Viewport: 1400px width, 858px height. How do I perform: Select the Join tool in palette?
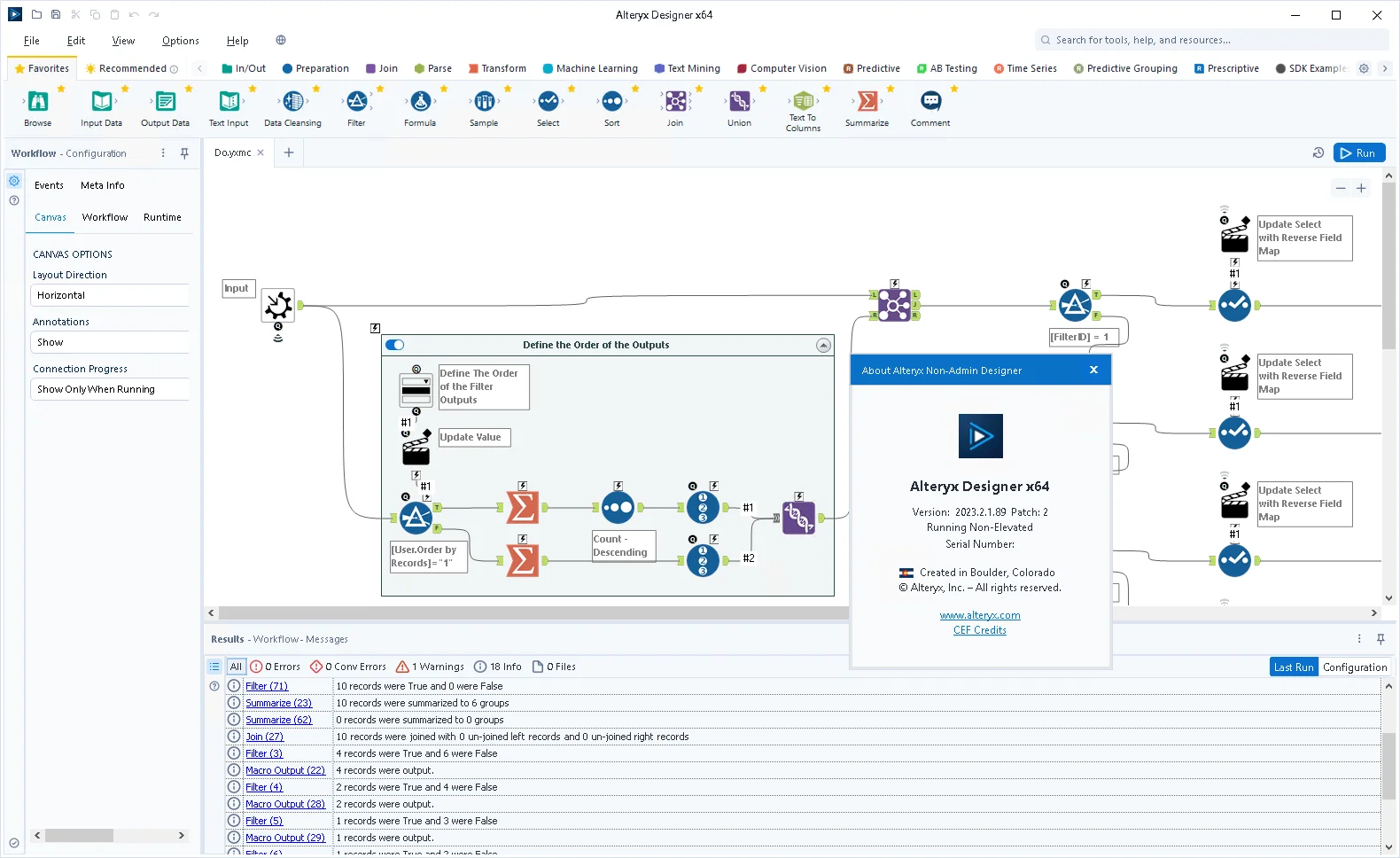point(675,101)
